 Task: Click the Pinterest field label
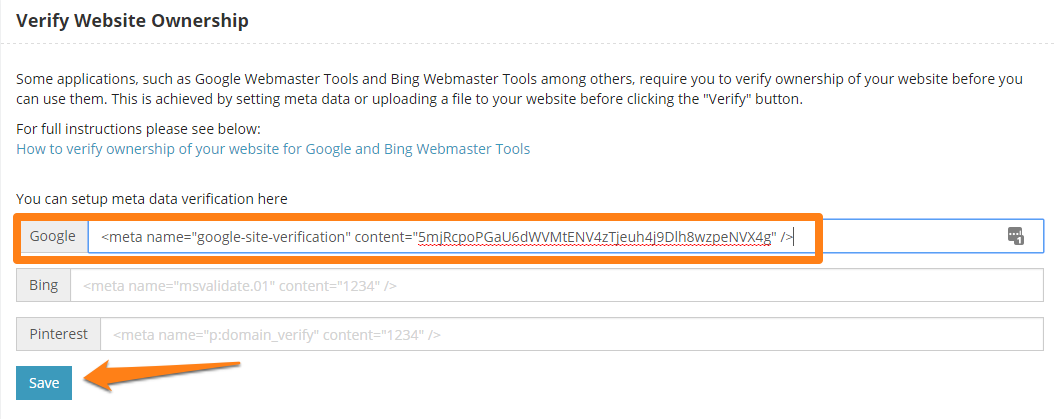coord(59,335)
